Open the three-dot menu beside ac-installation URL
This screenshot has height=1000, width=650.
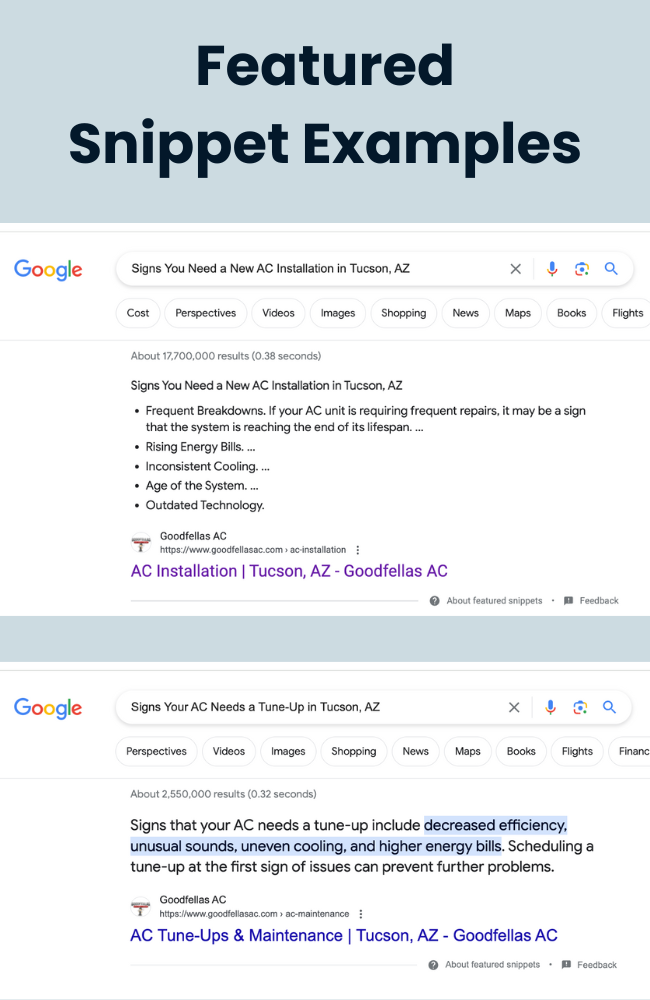coord(358,550)
